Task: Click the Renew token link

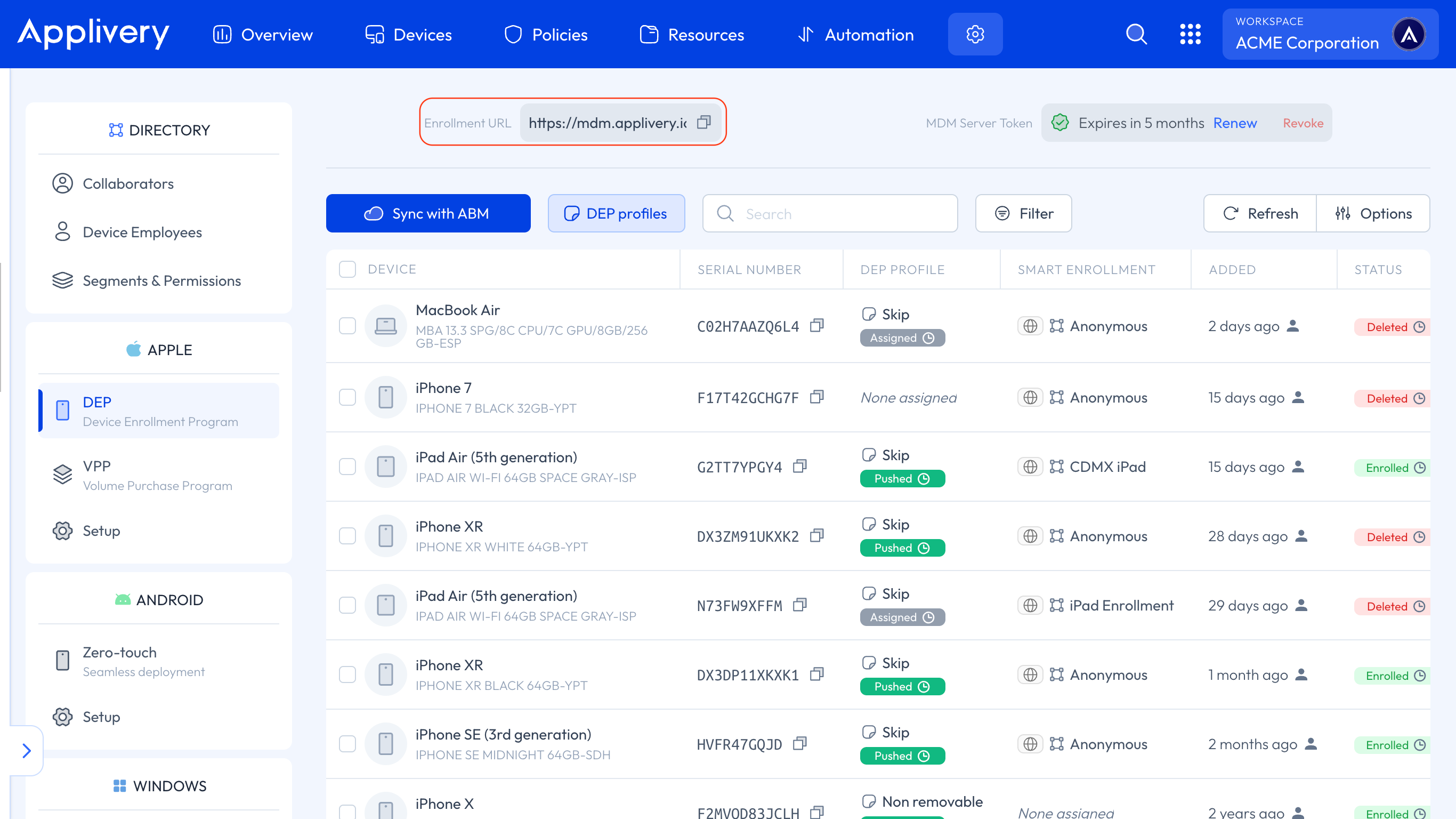Action: pos(1234,123)
